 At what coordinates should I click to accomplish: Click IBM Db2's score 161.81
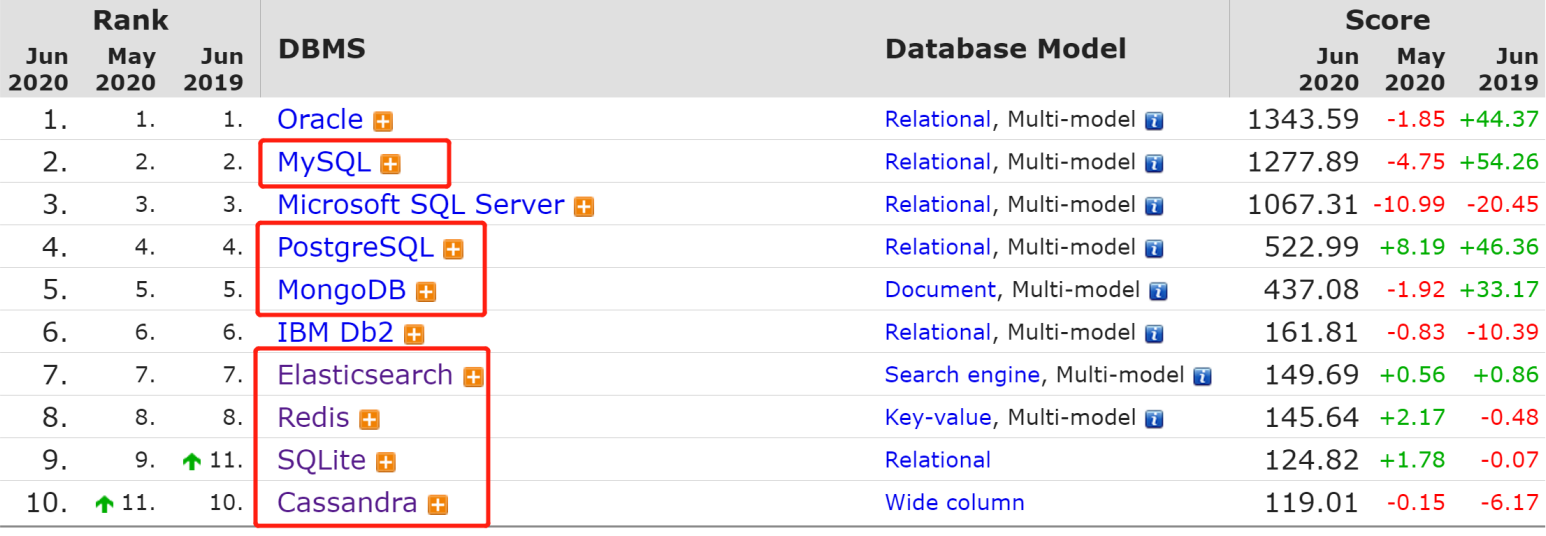[x=1312, y=333]
